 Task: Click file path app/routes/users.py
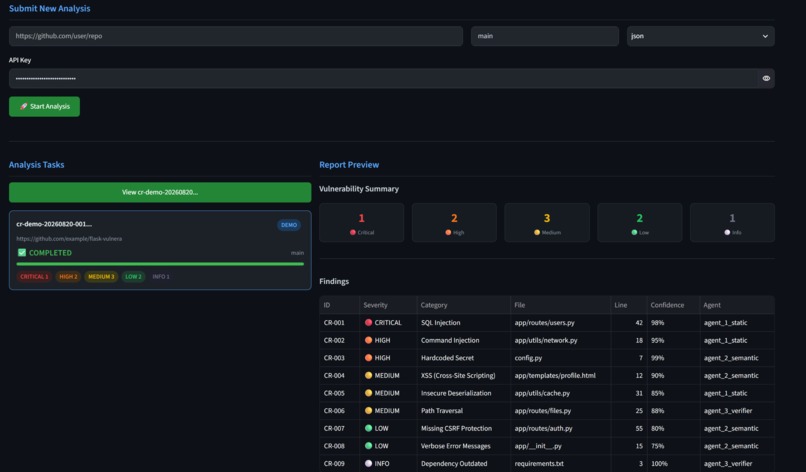(544, 323)
